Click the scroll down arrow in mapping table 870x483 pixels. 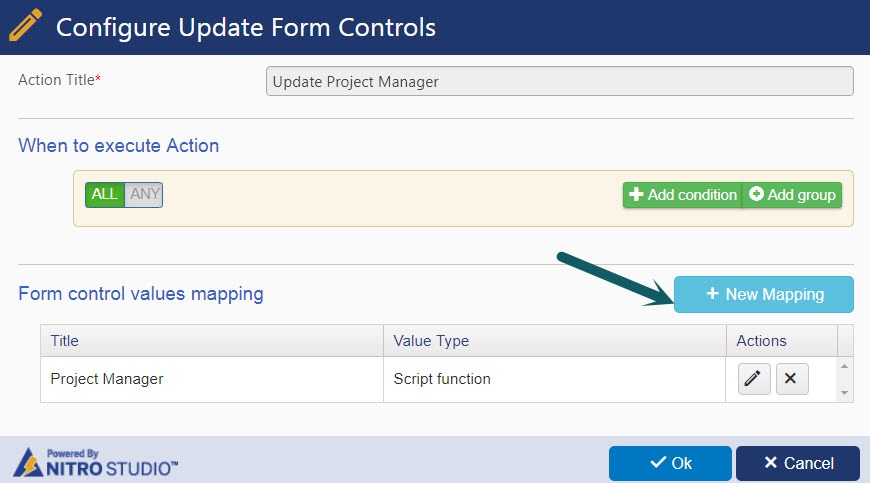coord(844,393)
